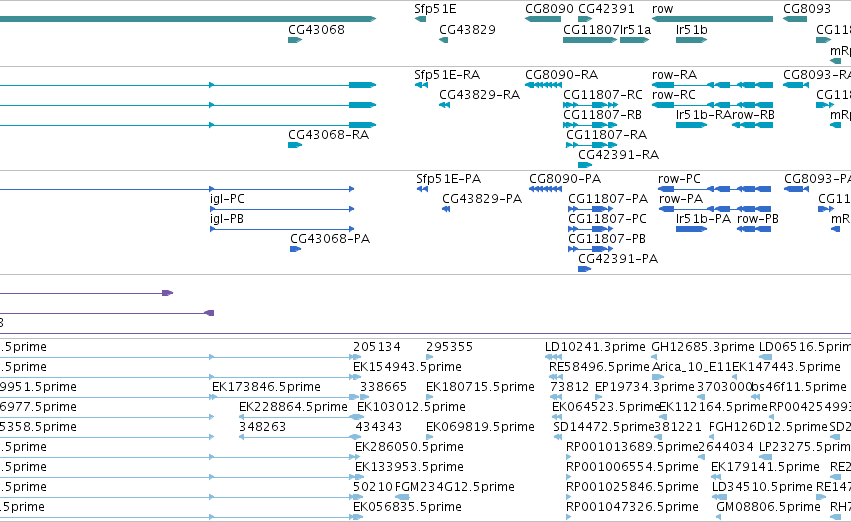Click the CG11807-PA protein label
851x522 pixels.
[608, 199]
